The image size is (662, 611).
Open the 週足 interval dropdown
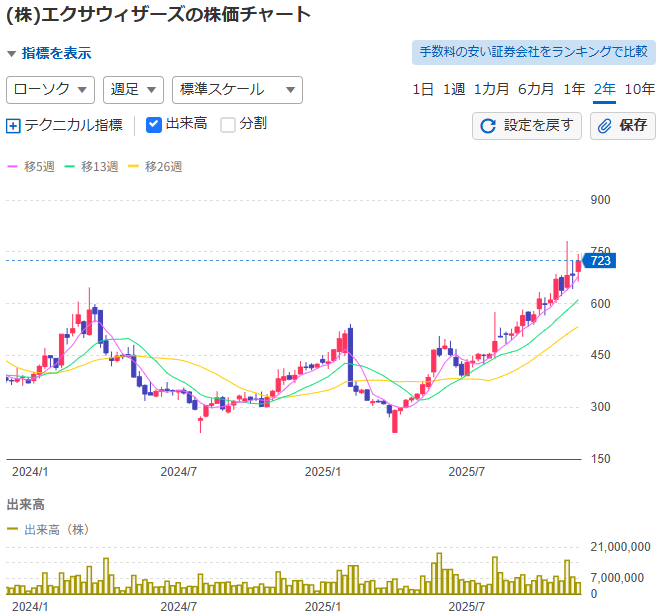(133, 89)
